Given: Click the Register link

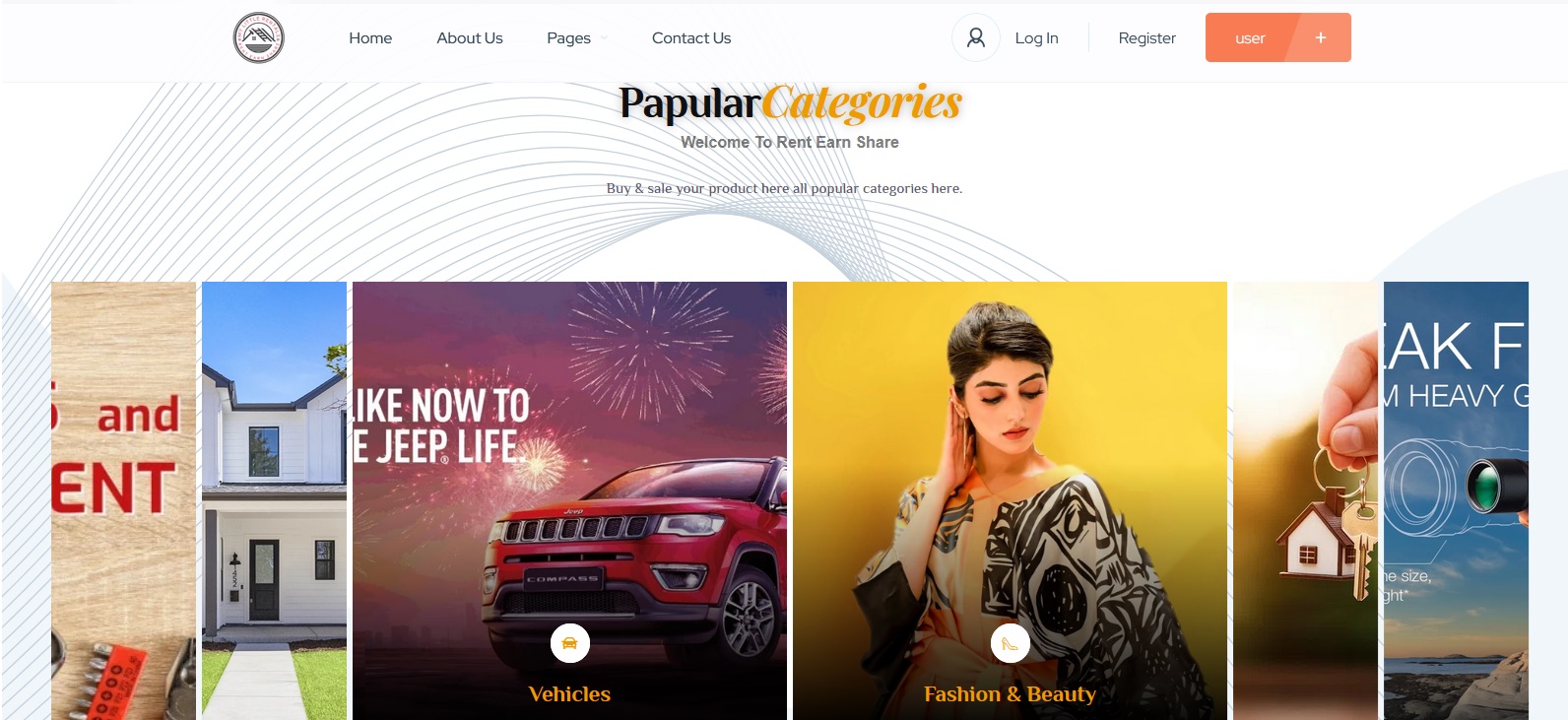Looking at the screenshot, I should click(1146, 37).
